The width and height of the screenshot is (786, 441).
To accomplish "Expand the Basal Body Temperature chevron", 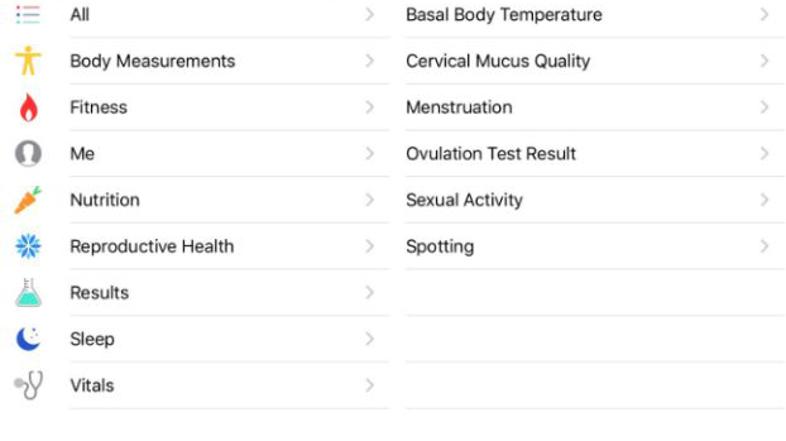I will click(764, 15).
